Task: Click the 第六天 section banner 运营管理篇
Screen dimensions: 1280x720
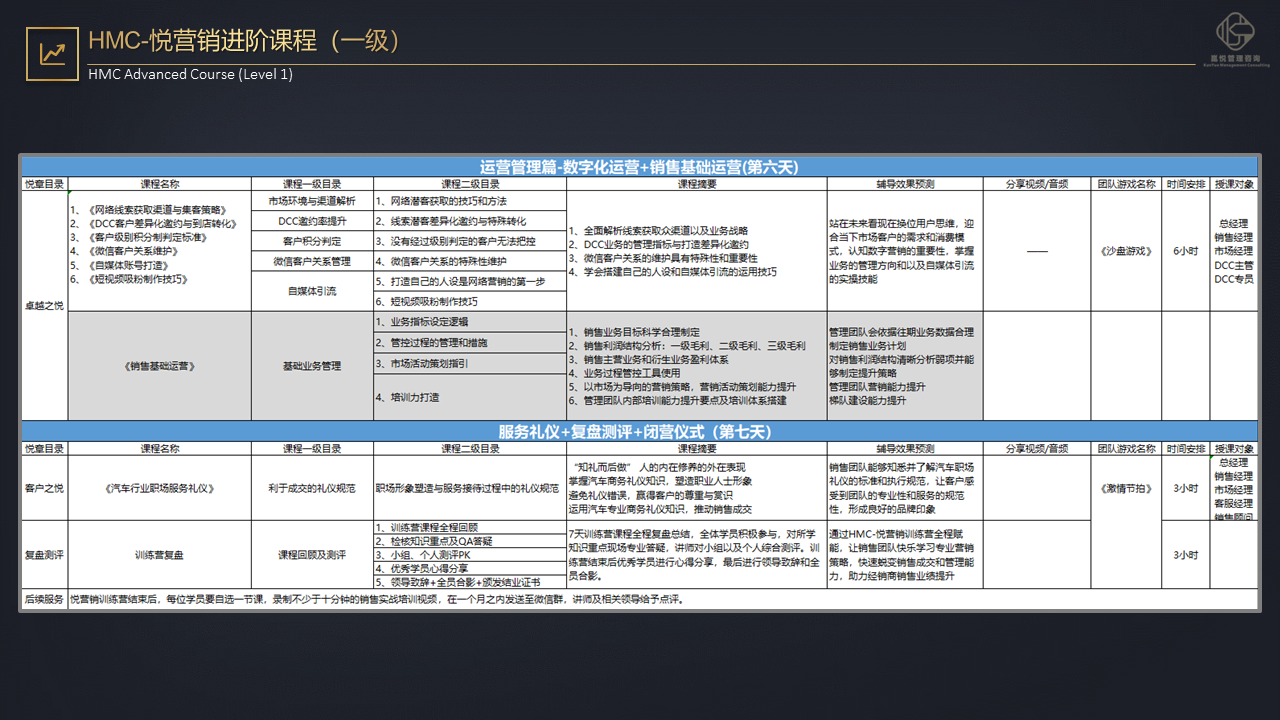Action: [639, 167]
